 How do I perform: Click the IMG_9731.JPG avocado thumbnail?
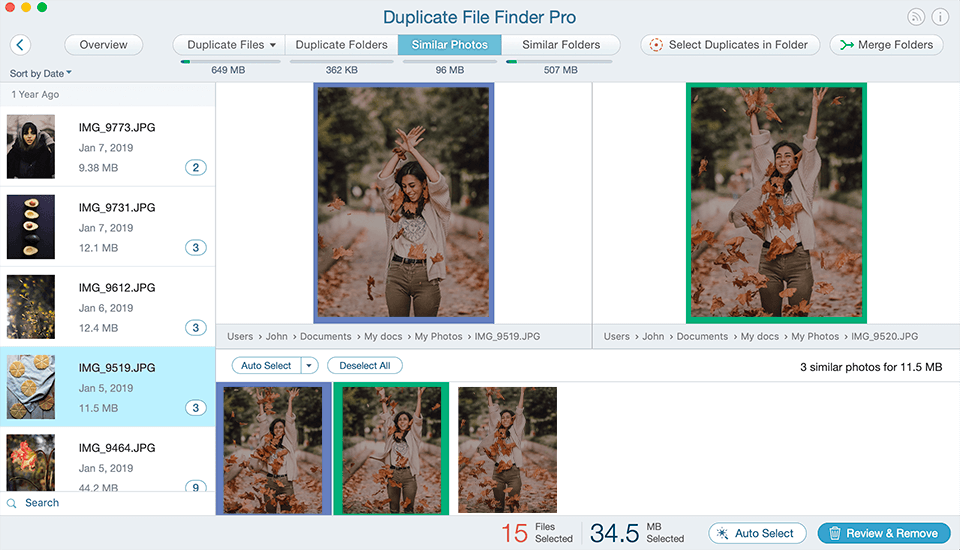tap(31, 227)
